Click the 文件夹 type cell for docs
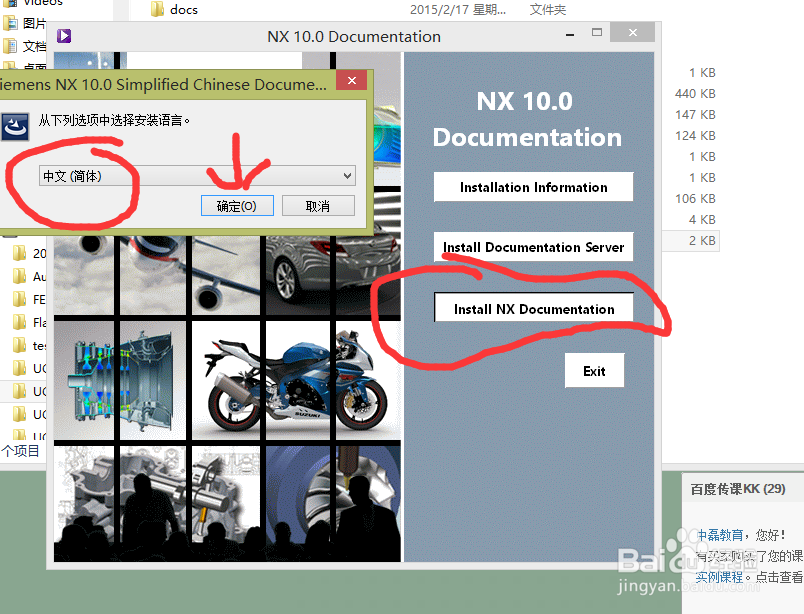 pyautogui.click(x=548, y=9)
